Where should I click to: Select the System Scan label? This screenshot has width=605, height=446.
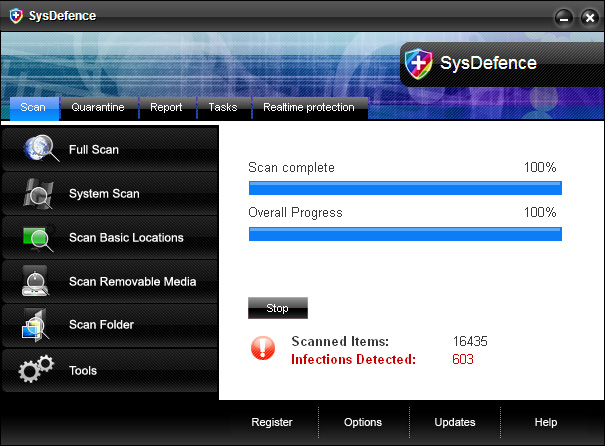[104, 194]
